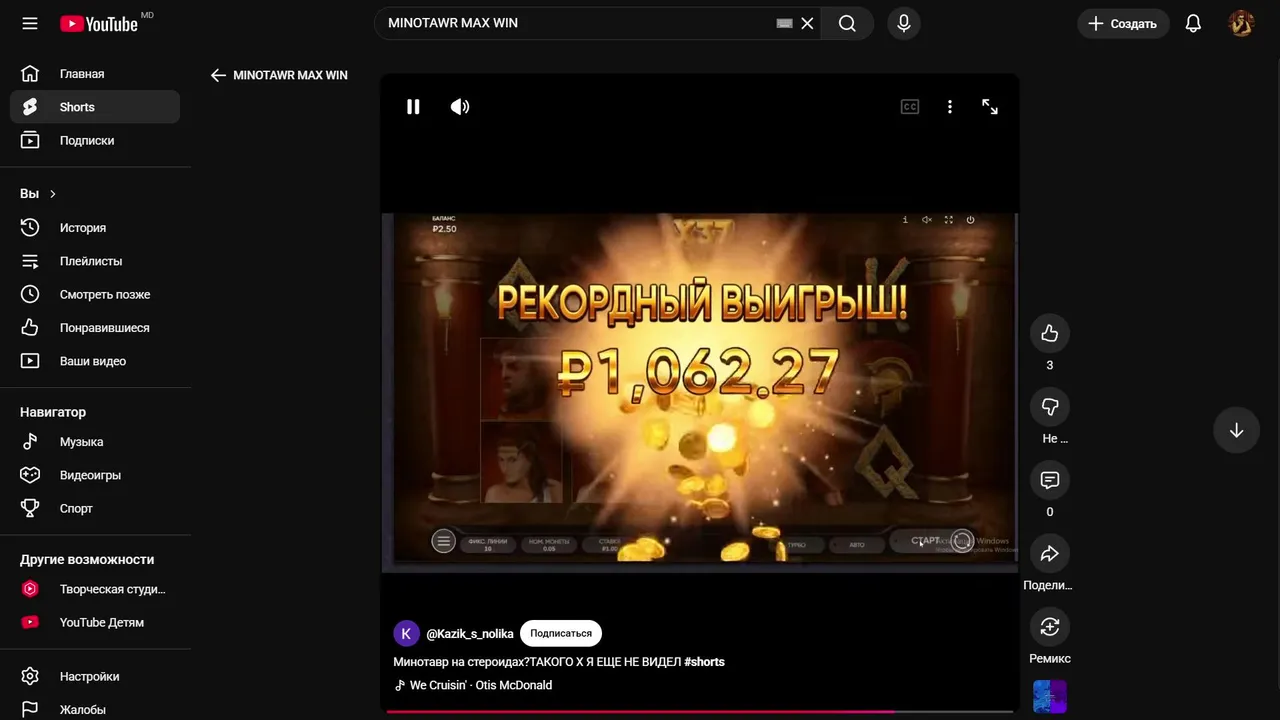The width and height of the screenshot is (1280, 720).
Task: Go to Главная in sidebar
Action: coord(95,74)
